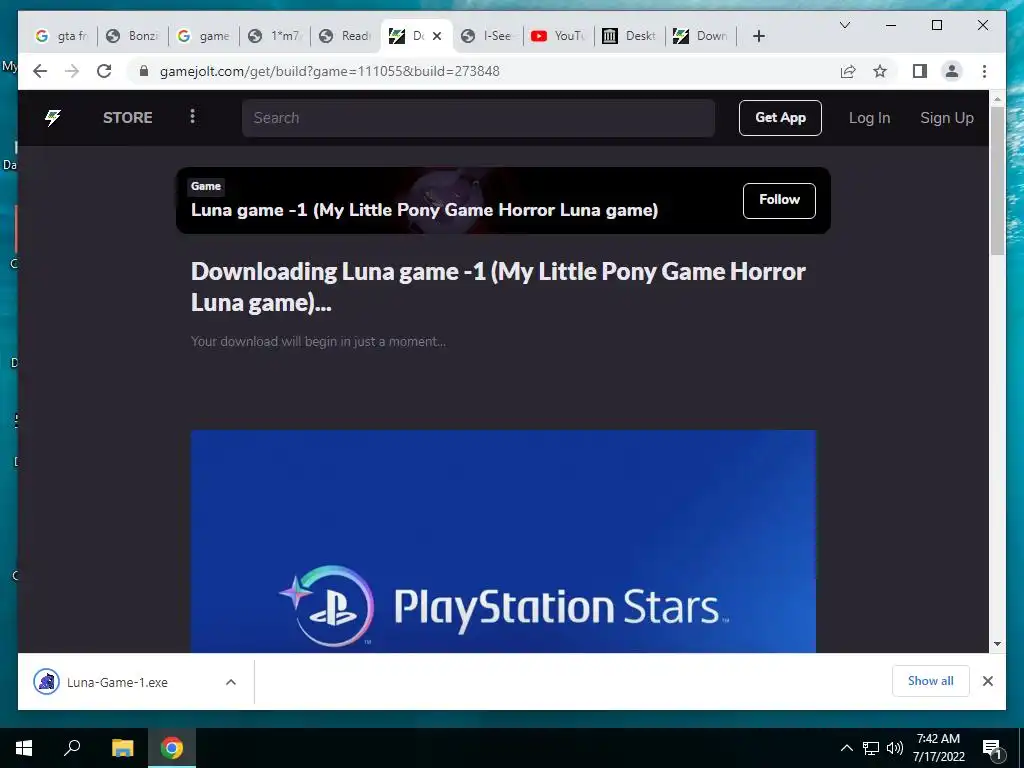Screen dimensions: 1024x768
Task: Close the active download tab
Action: [437, 36]
